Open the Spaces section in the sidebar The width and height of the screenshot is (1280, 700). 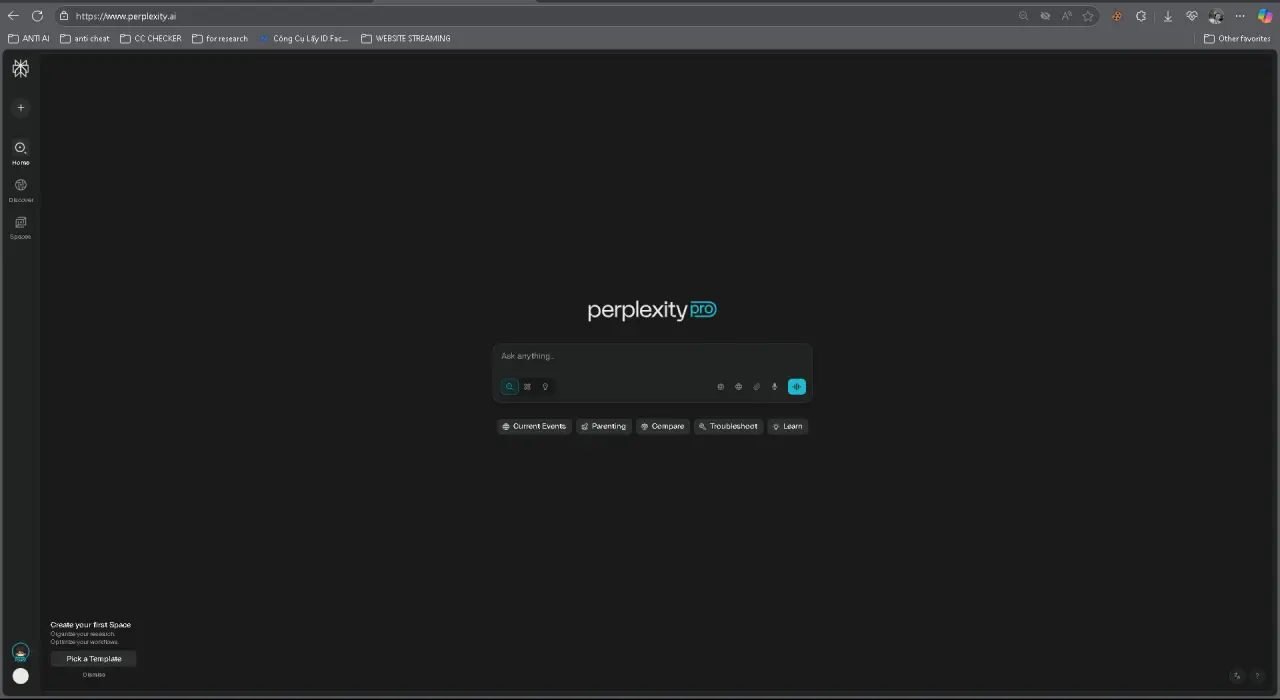(x=20, y=228)
